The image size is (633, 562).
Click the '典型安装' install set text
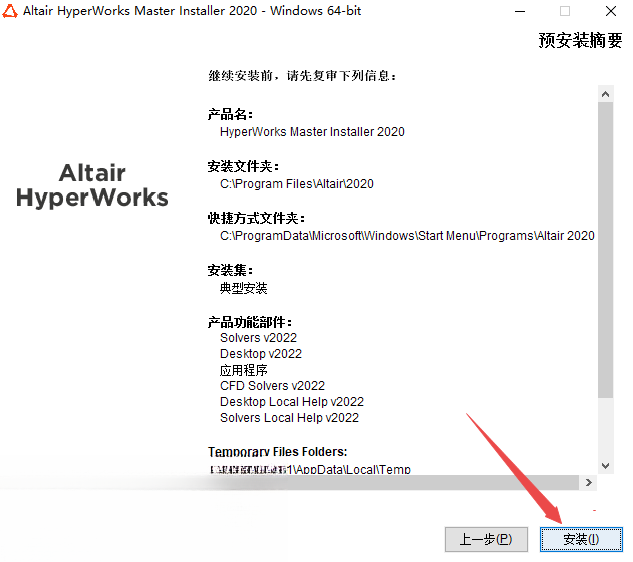tap(243, 288)
